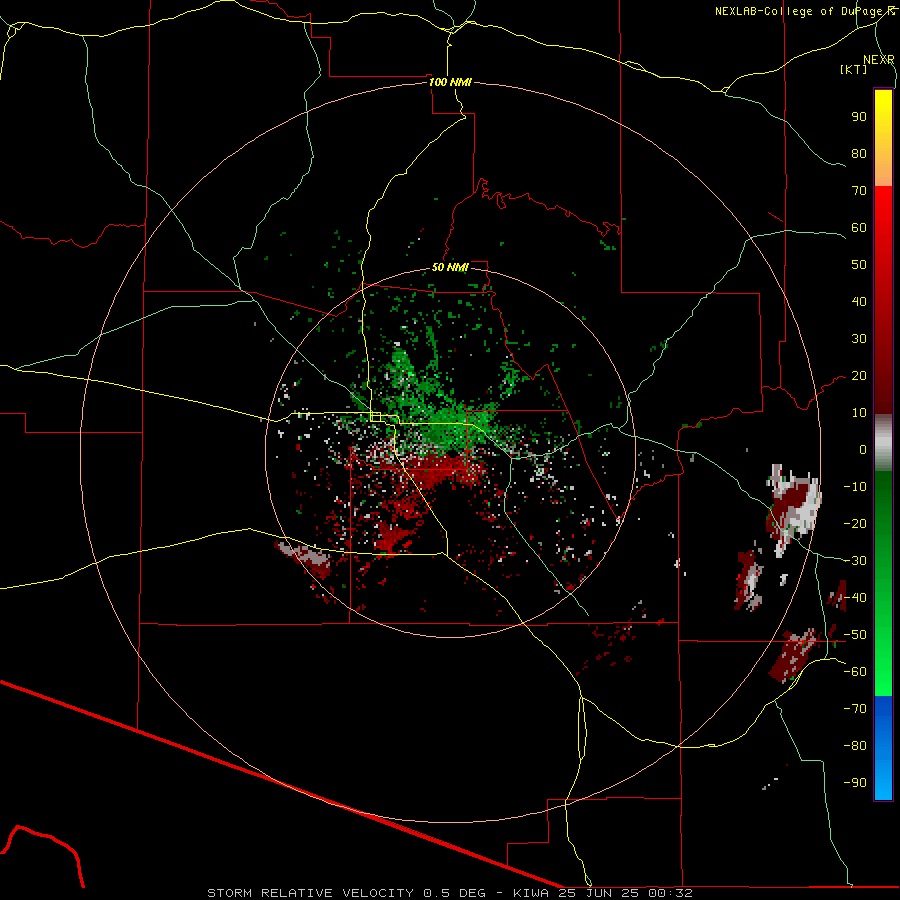Click the 30 value on the velocity scale
Viewport: 900px width, 900px height.
[859, 338]
